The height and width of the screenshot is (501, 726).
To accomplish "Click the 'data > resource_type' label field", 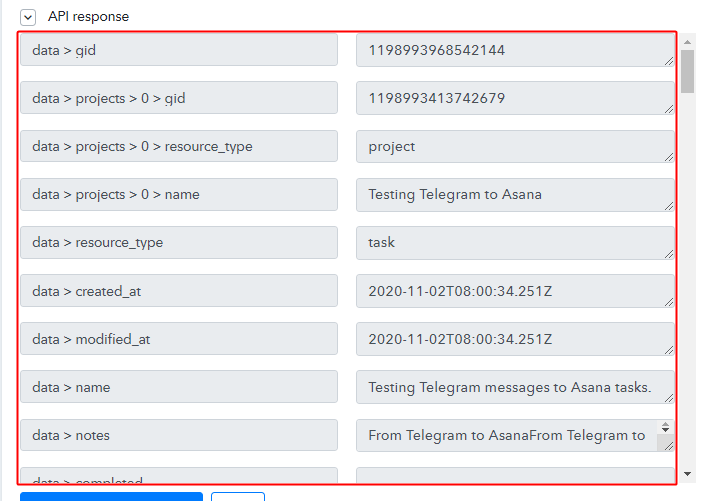I will tap(179, 243).
